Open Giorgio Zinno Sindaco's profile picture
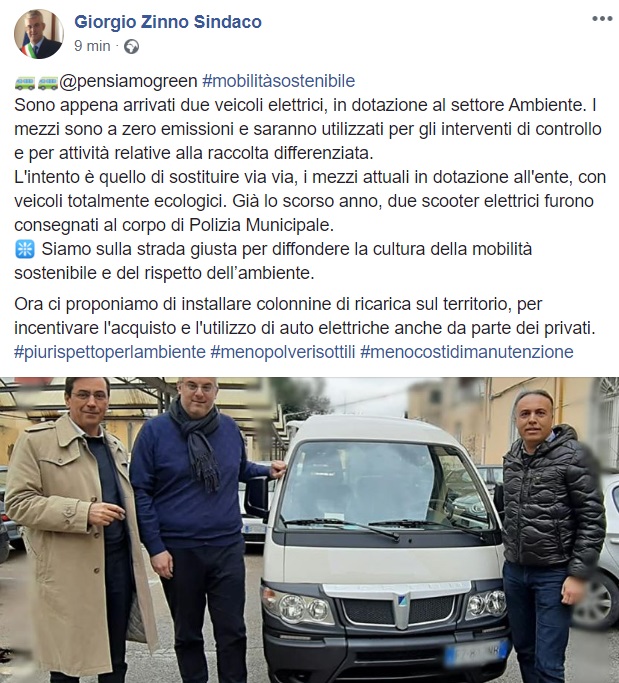 click(38, 34)
